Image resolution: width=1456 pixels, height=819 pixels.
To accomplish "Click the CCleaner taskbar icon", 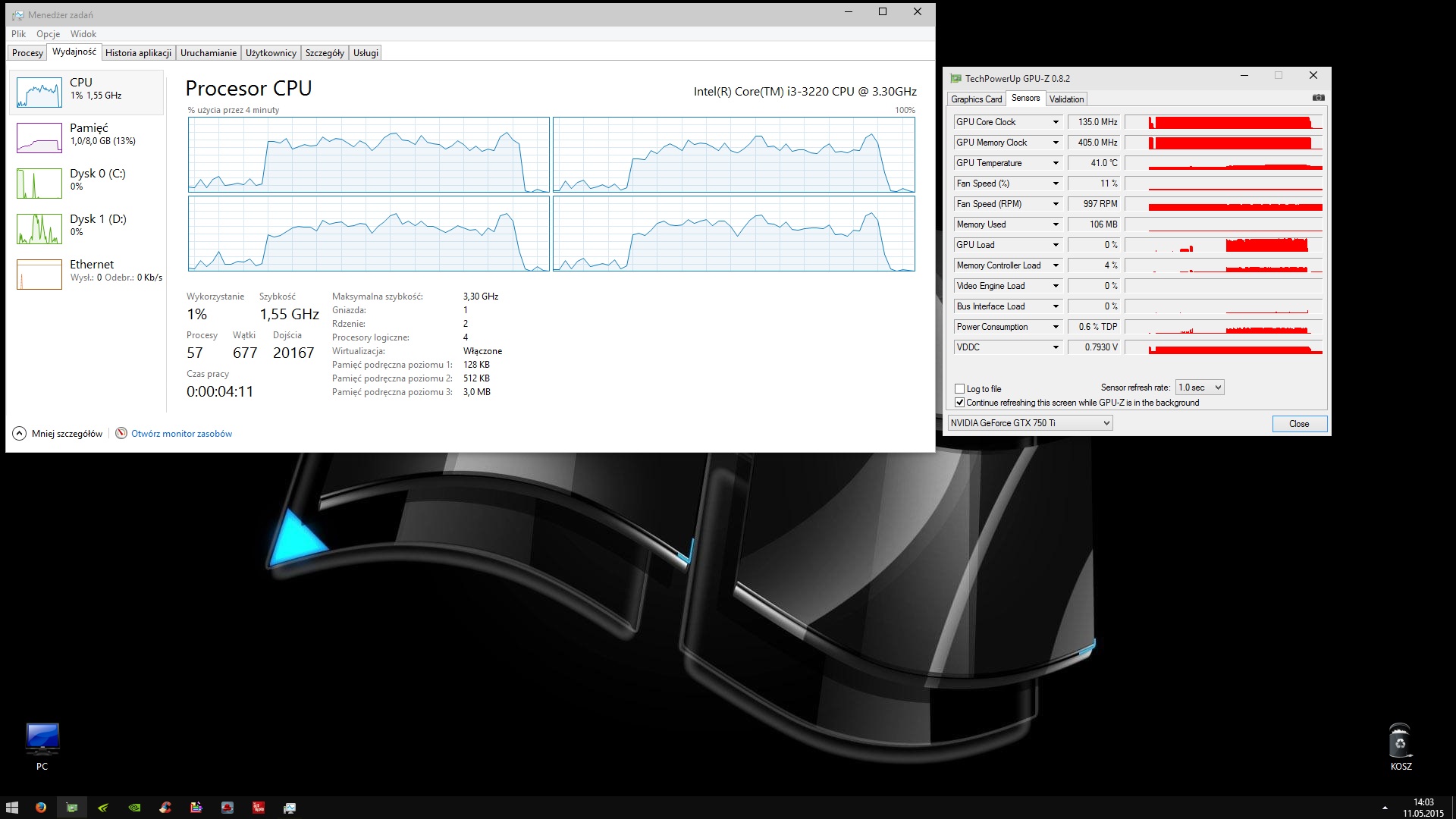I will pos(165,808).
